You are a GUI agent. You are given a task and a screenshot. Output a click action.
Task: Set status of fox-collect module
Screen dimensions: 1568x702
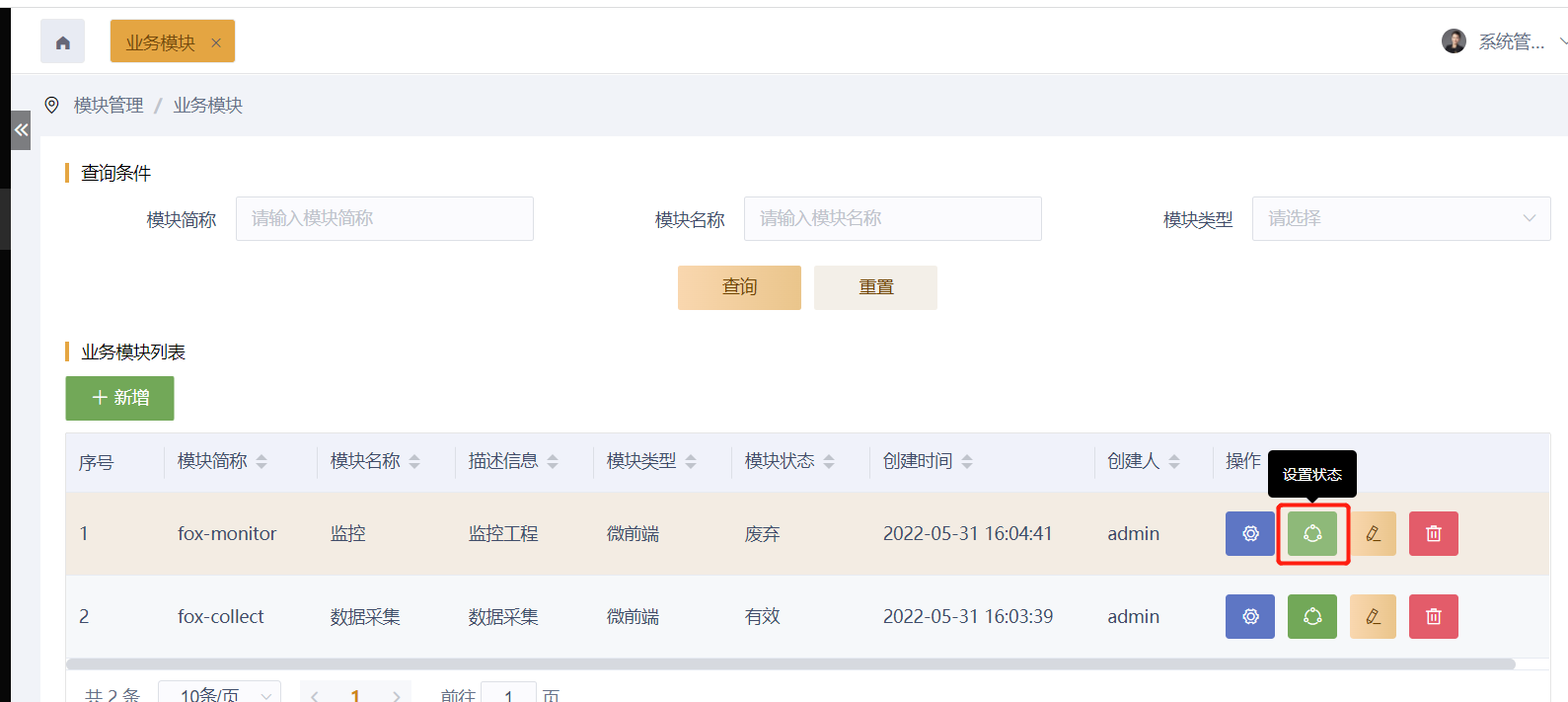click(x=1312, y=616)
